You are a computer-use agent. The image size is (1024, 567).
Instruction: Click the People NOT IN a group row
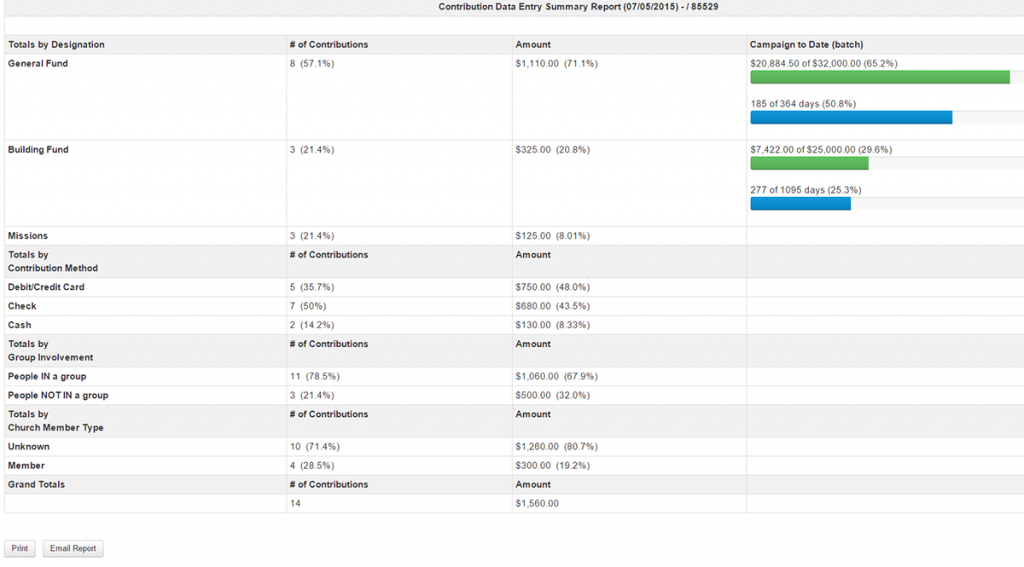click(x=58, y=395)
